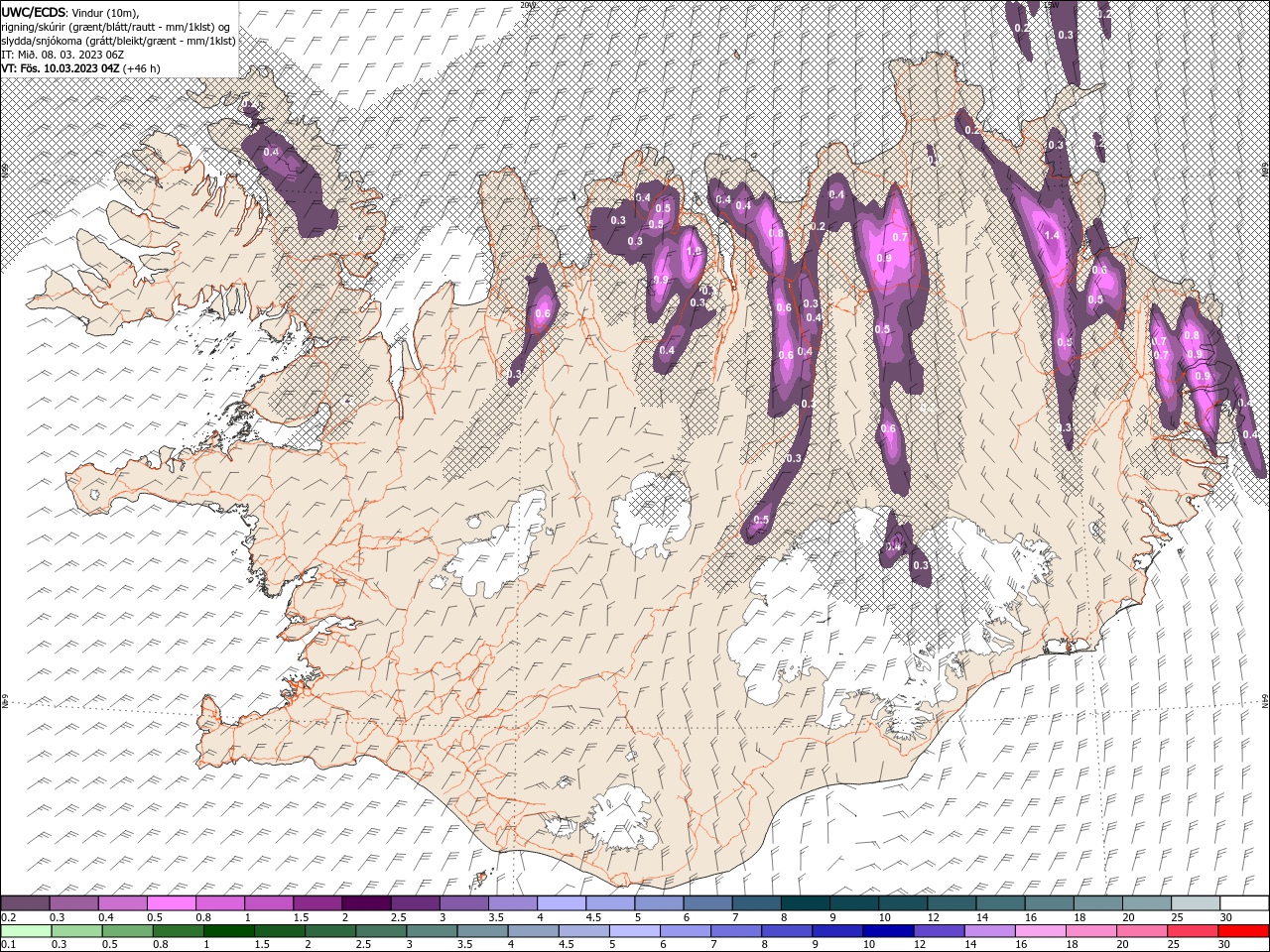Click the '12' number in upper legend
The width and height of the screenshot is (1270, 952).
point(934,918)
